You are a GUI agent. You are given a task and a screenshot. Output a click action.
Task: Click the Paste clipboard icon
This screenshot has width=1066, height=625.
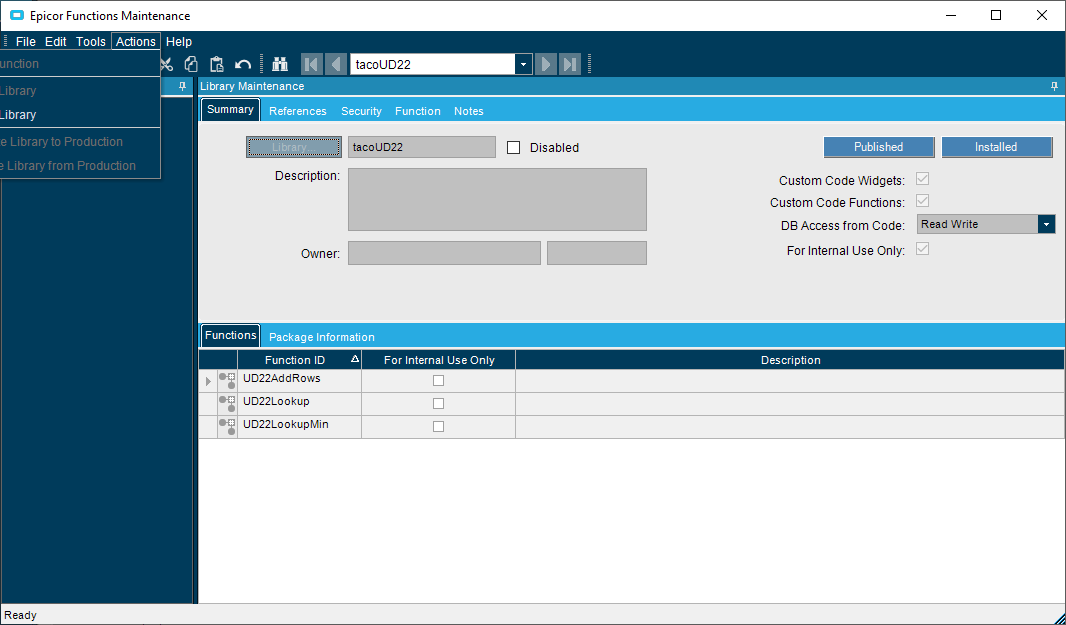coord(217,65)
